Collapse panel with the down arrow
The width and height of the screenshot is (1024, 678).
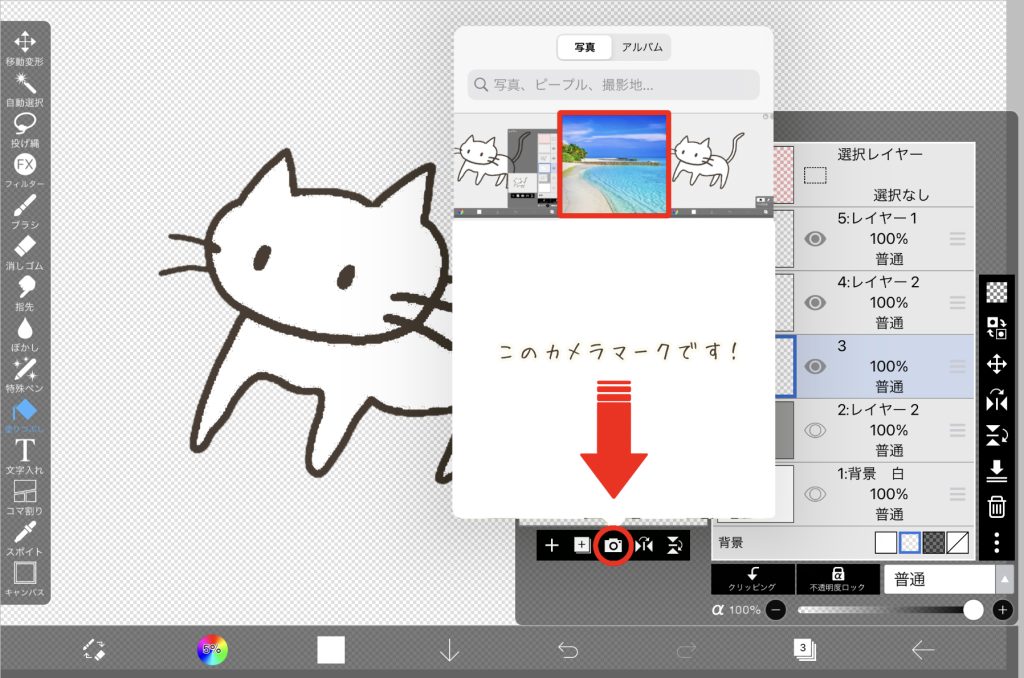tap(449, 651)
